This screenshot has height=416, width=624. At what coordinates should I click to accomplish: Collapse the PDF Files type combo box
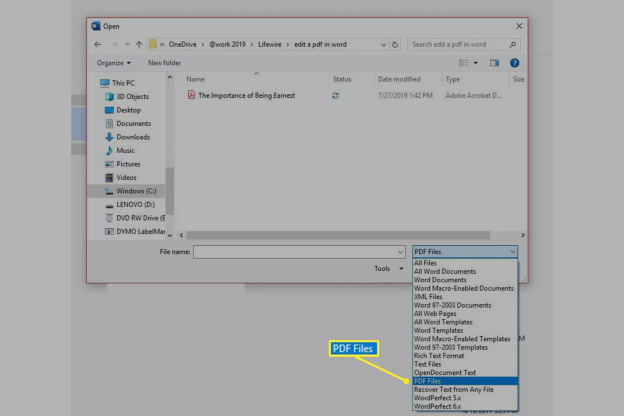point(465,252)
